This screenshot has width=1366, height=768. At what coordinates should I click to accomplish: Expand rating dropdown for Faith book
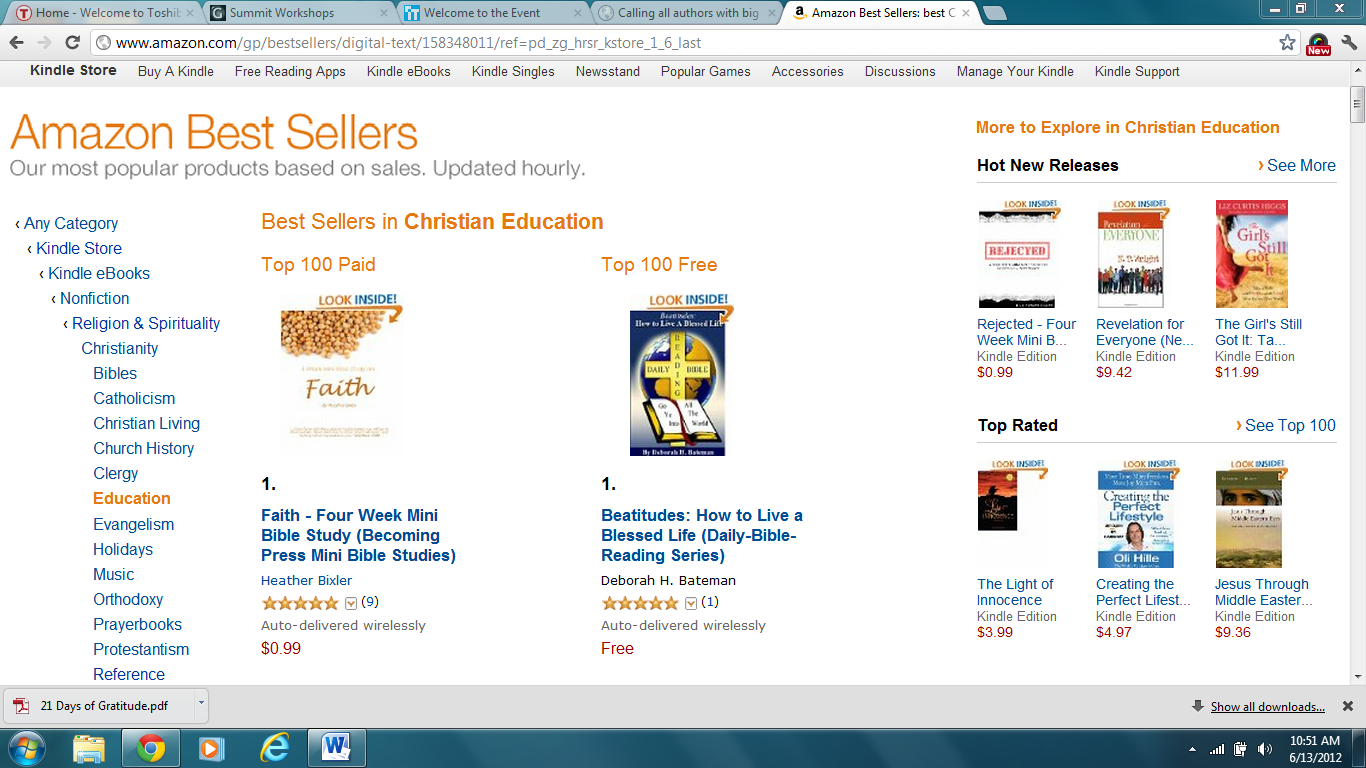pyautogui.click(x=351, y=603)
